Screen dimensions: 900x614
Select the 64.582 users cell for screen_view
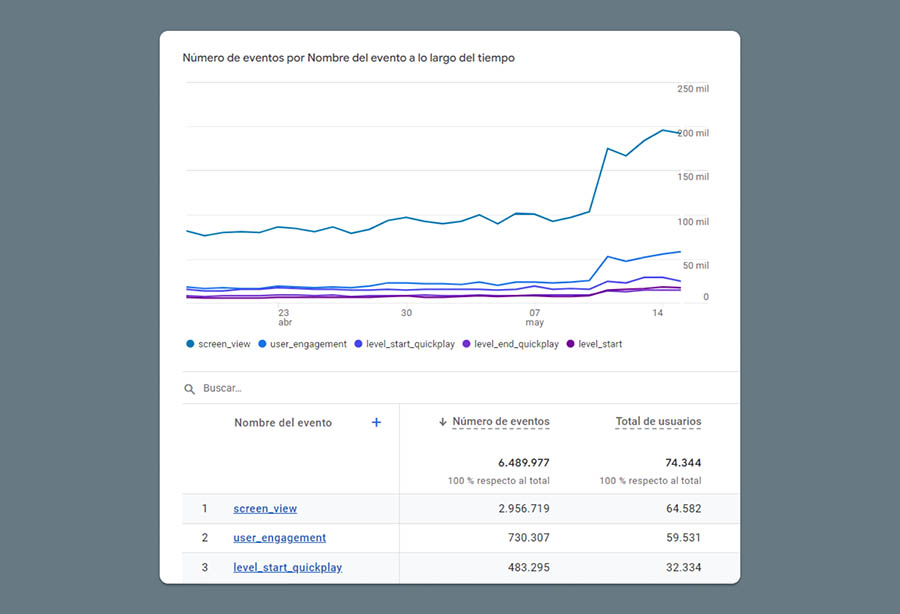[681, 508]
